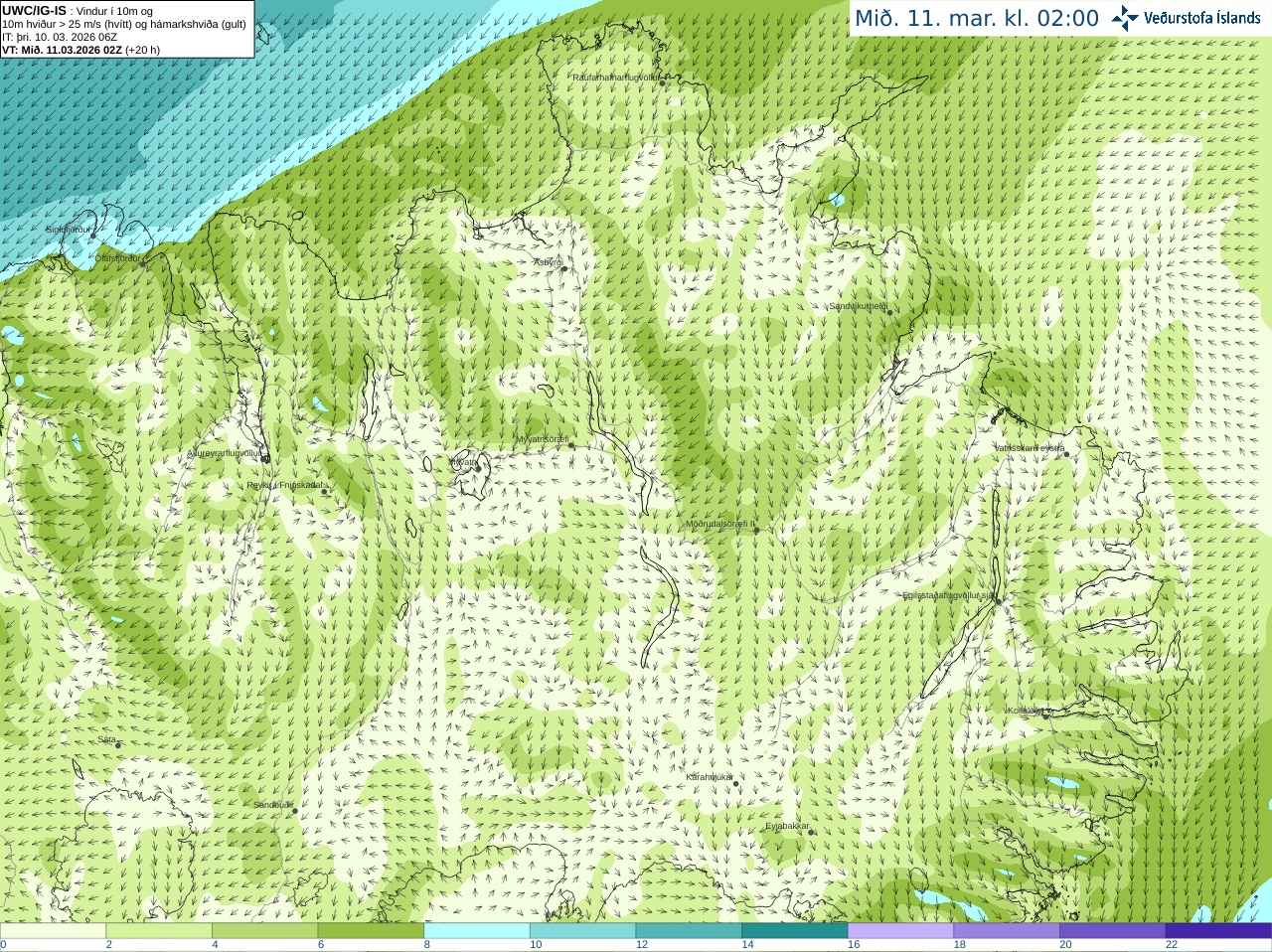
Task: Click the Mývatnsöræfi station label
Action: (543, 439)
